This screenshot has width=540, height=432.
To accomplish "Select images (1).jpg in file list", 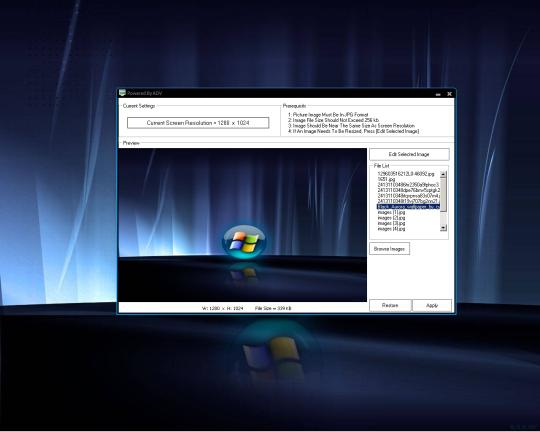I will click(391, 212).
